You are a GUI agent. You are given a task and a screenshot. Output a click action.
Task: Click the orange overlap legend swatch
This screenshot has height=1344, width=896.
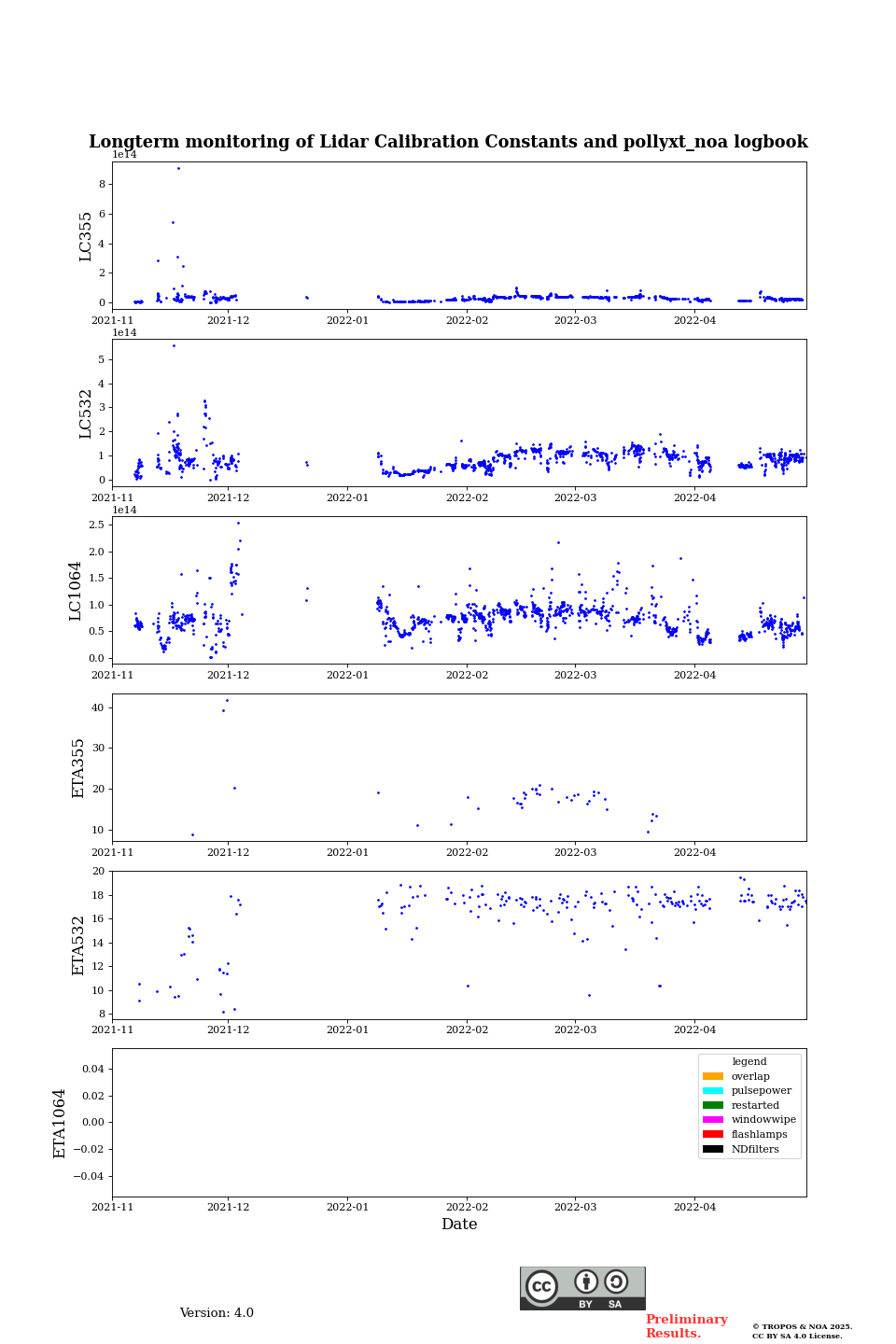[x=713, y=1076]
